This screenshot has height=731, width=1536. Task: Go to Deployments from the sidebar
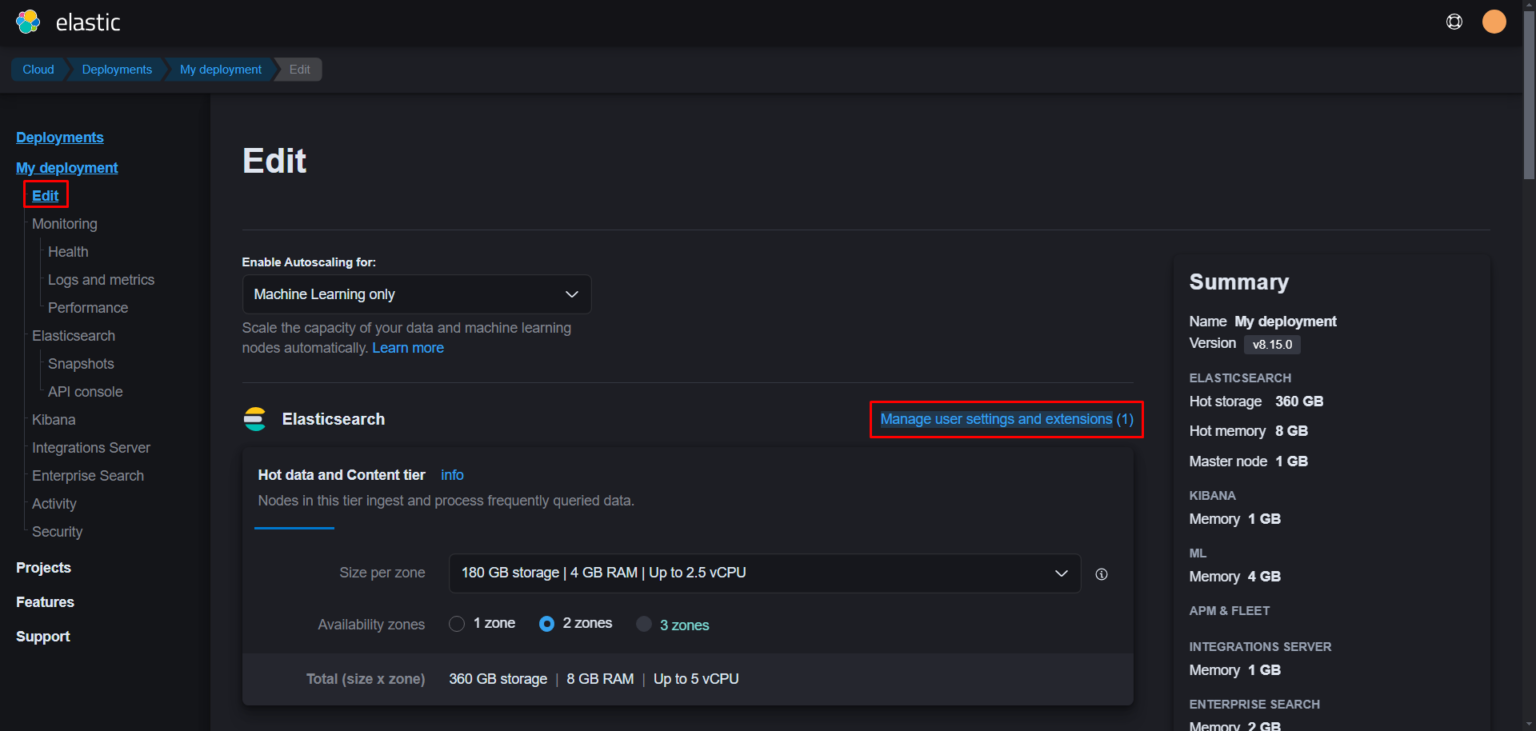[59, 137]
